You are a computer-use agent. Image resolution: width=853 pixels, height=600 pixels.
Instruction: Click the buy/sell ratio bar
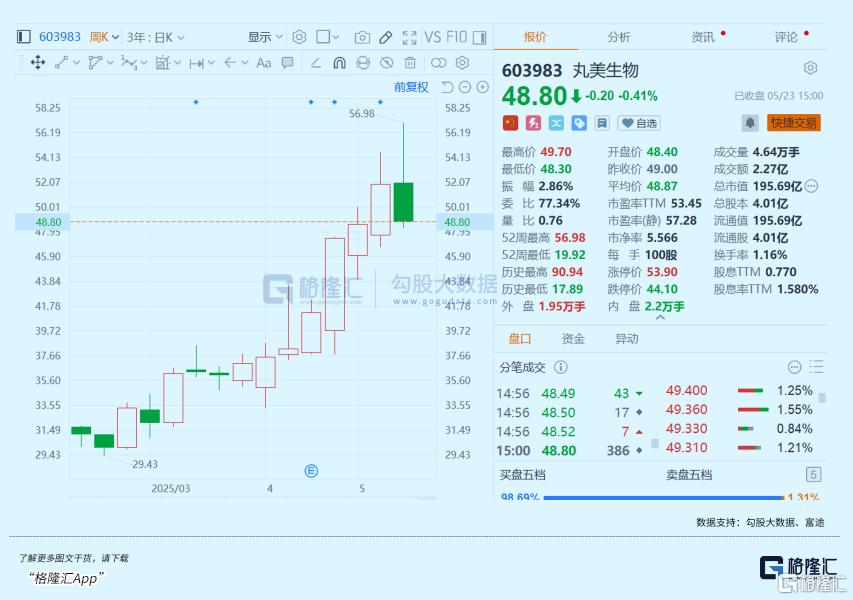(x=664, y=497)
